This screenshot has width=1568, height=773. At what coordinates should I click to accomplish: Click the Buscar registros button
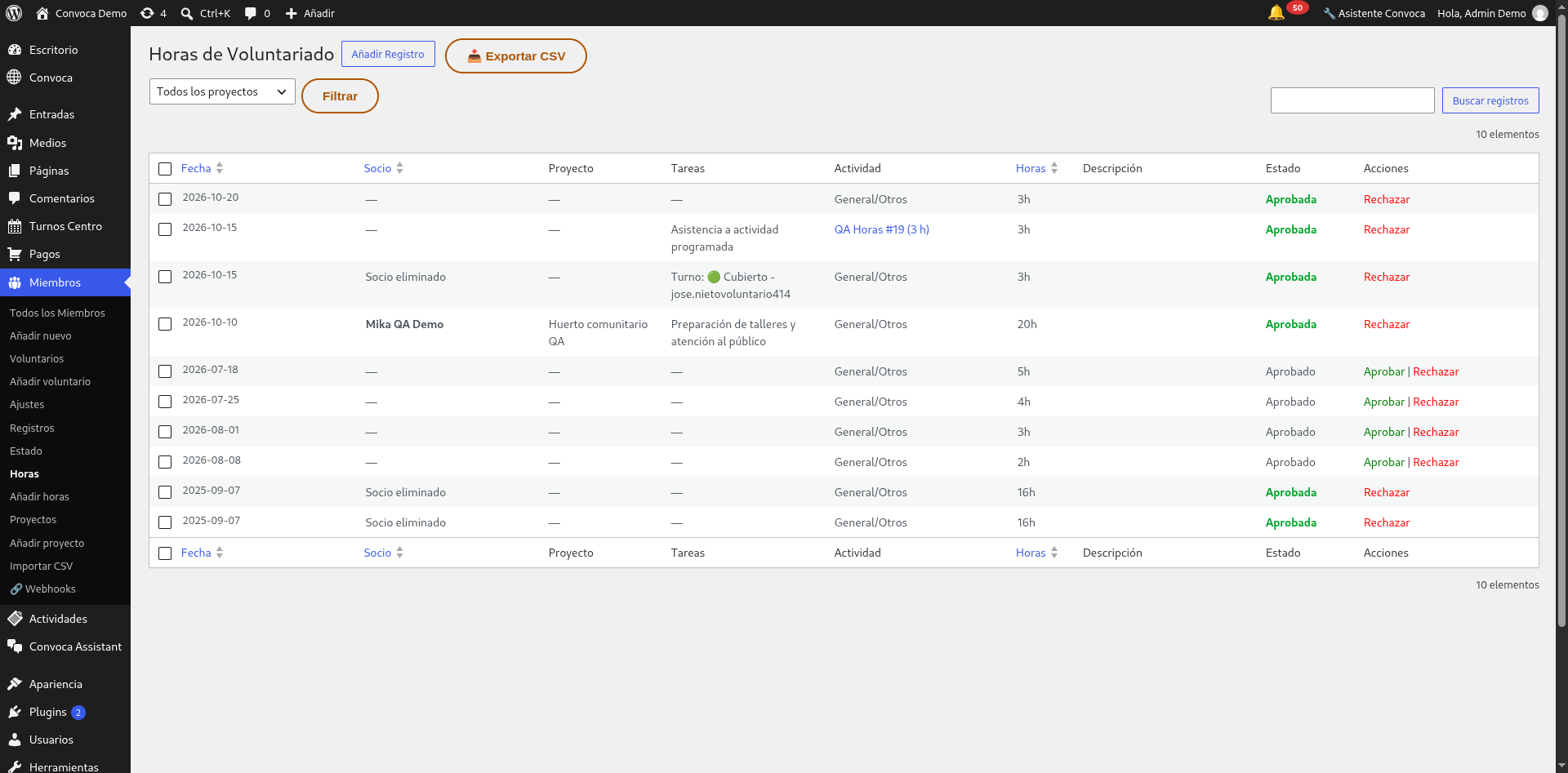click(1490, 100)
